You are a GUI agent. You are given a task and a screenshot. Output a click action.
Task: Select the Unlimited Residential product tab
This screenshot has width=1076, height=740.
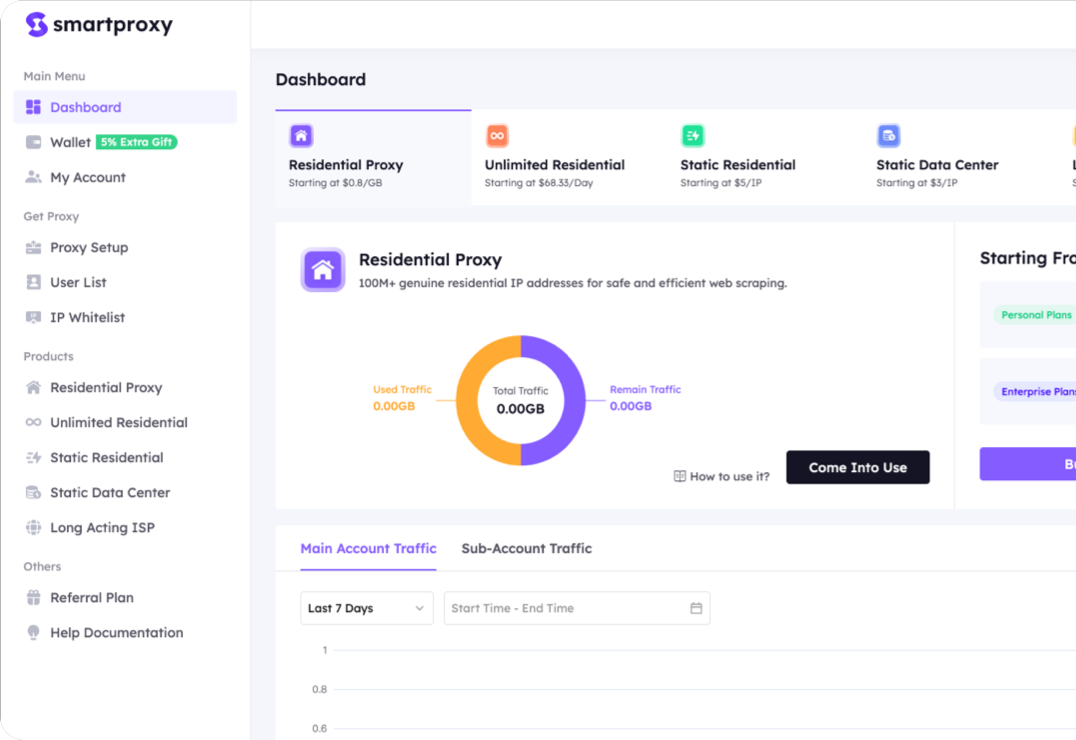click(x=554, y=165)
